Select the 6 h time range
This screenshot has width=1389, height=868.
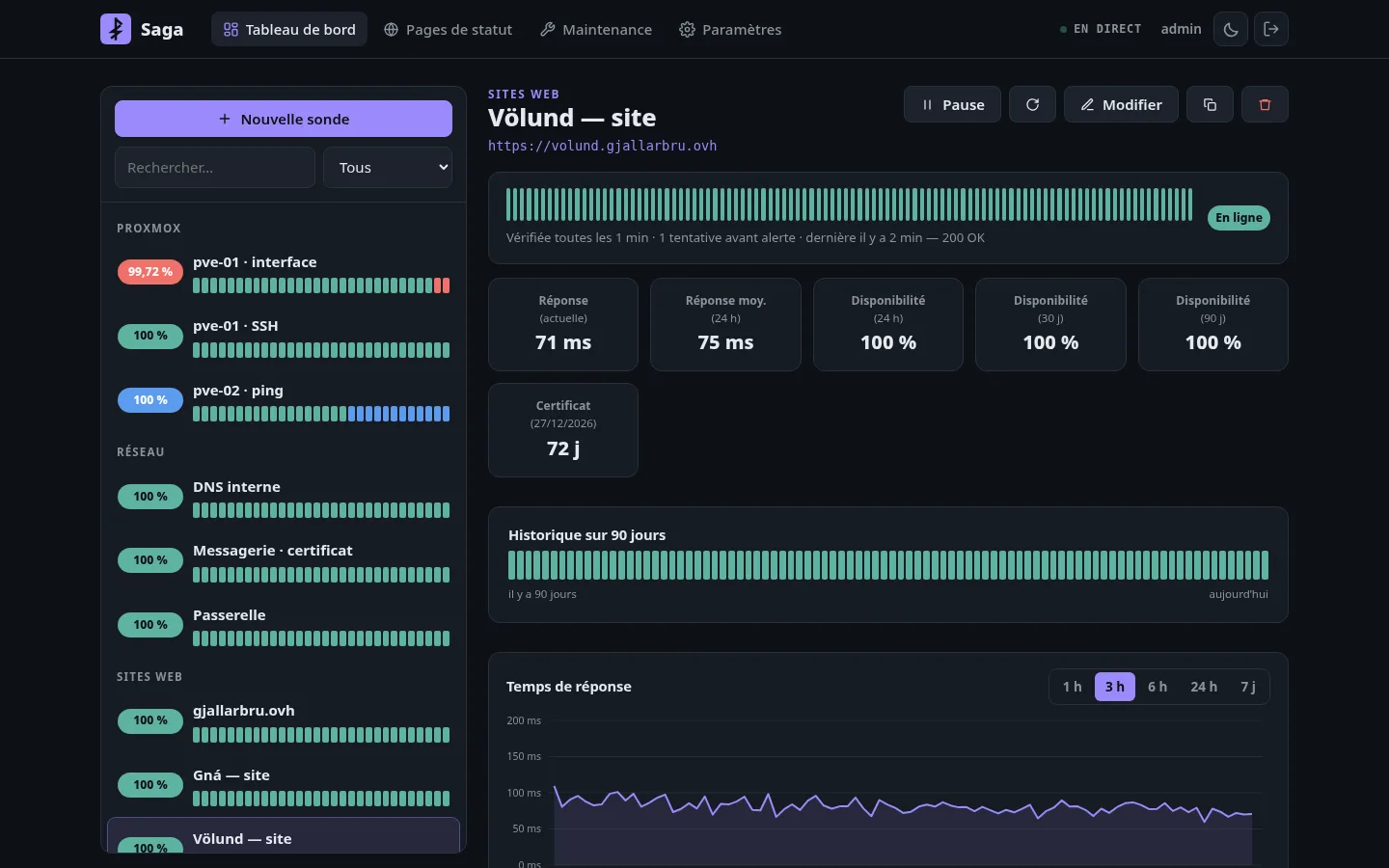coord(1157,687)
